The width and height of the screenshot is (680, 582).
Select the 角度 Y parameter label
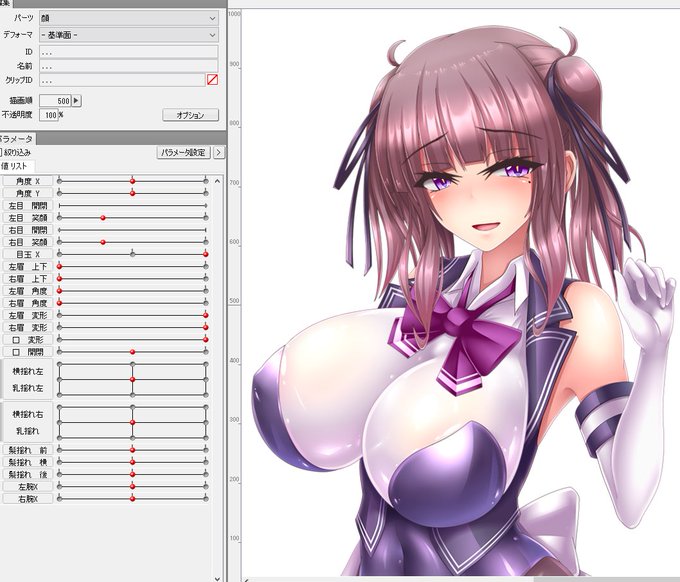click(28, 193)
